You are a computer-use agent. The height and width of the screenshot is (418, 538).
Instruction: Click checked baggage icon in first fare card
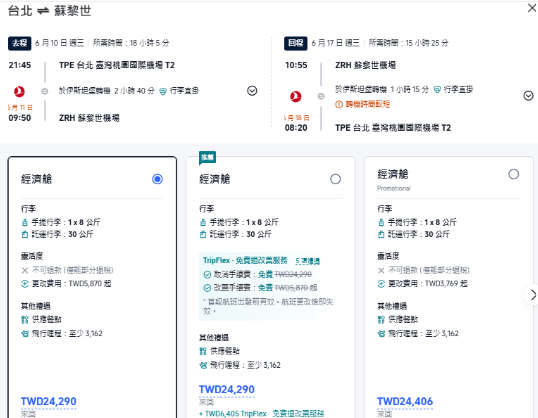[25, 234]
